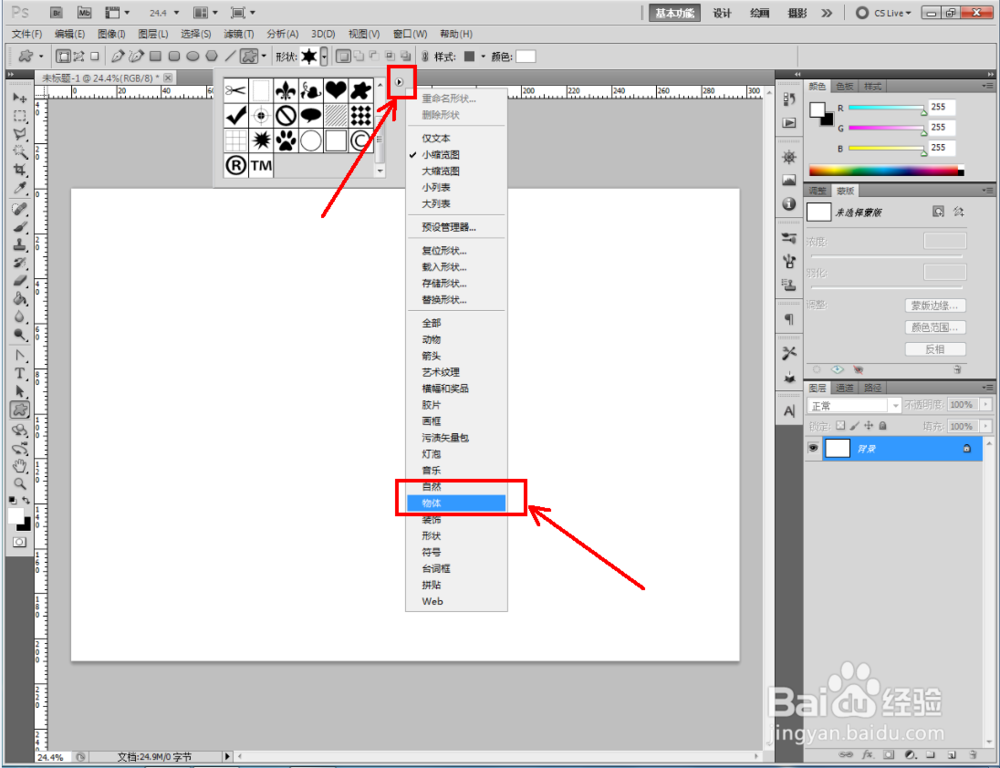Image resolution: width=1000 pixels, height=768 pixels.
Task: Select the Custom Shape tool in toolbox
Action: (20, 410)
